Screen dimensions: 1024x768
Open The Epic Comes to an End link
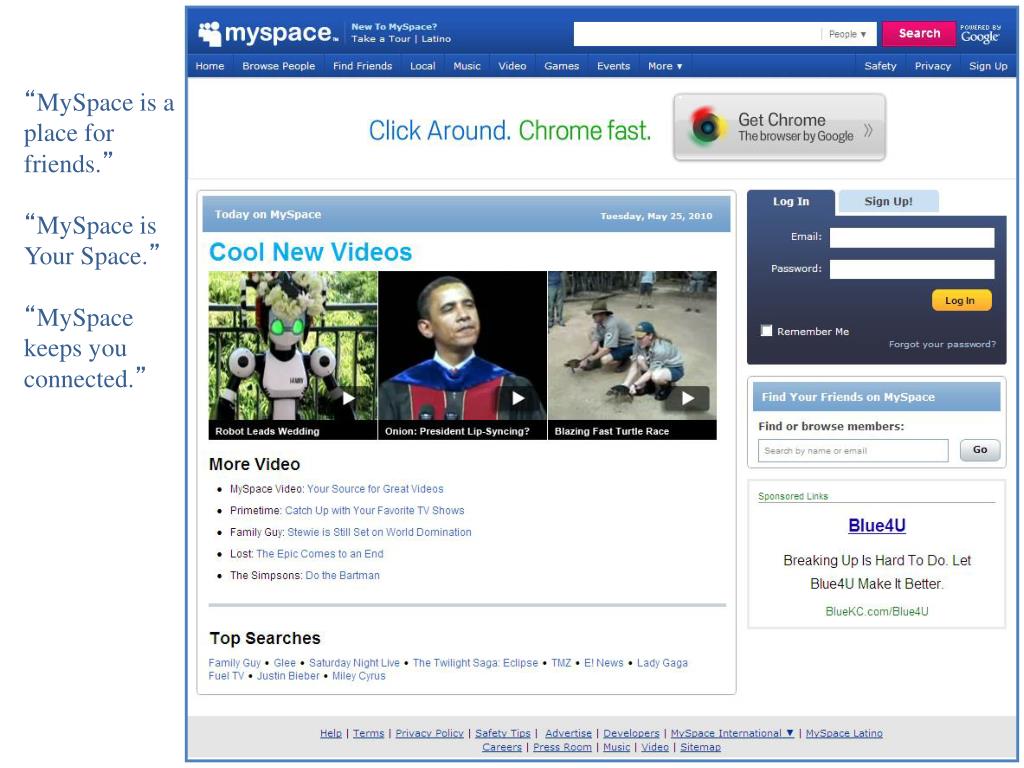pos(319,554)
